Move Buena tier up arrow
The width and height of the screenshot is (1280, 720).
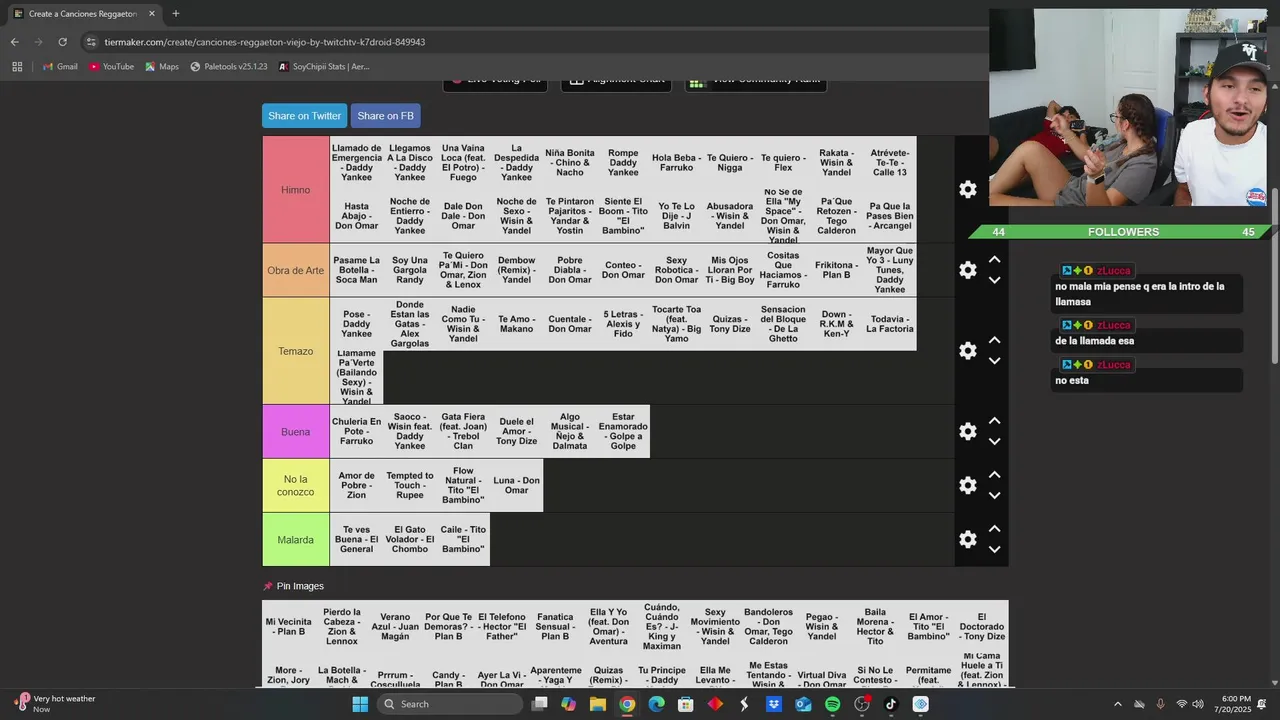coord(994,421)
